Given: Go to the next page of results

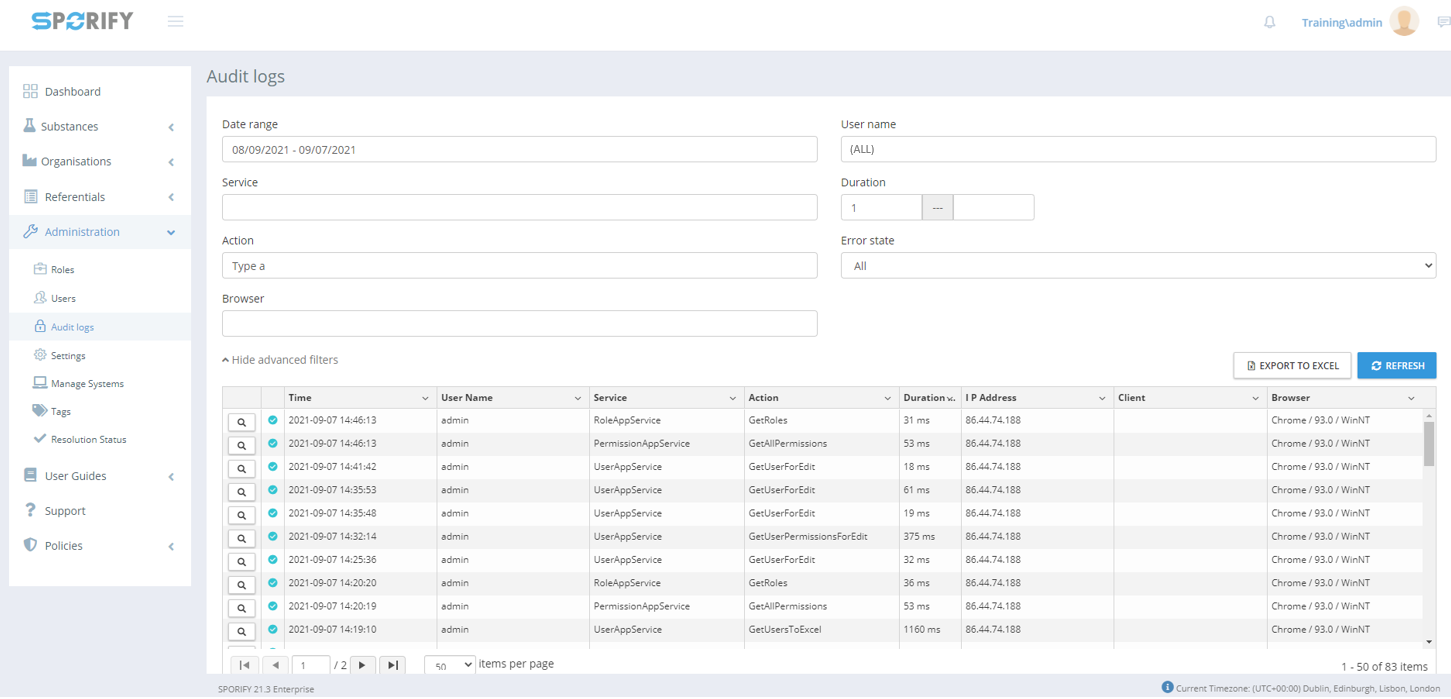Looking at the screenshot, I should [363, 665].
